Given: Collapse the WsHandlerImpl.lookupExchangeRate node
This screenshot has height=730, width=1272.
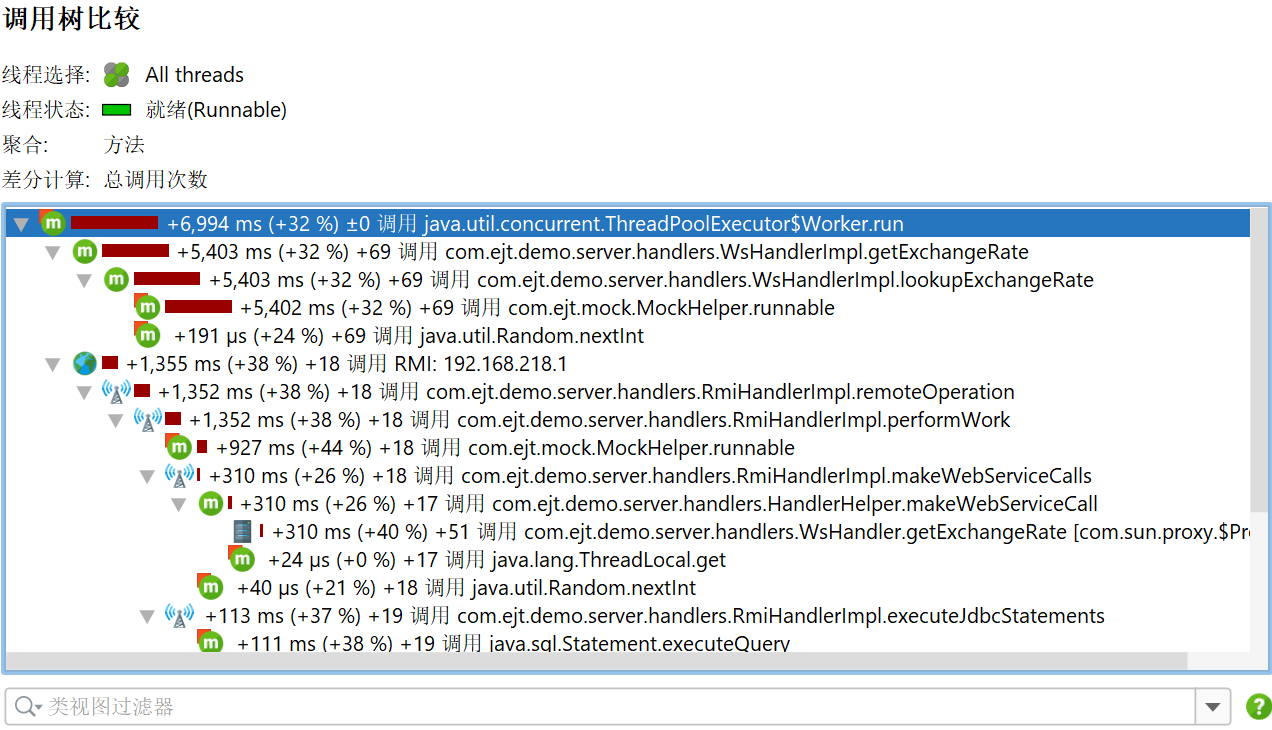Looking at the screenshot, I should point(85,280).
